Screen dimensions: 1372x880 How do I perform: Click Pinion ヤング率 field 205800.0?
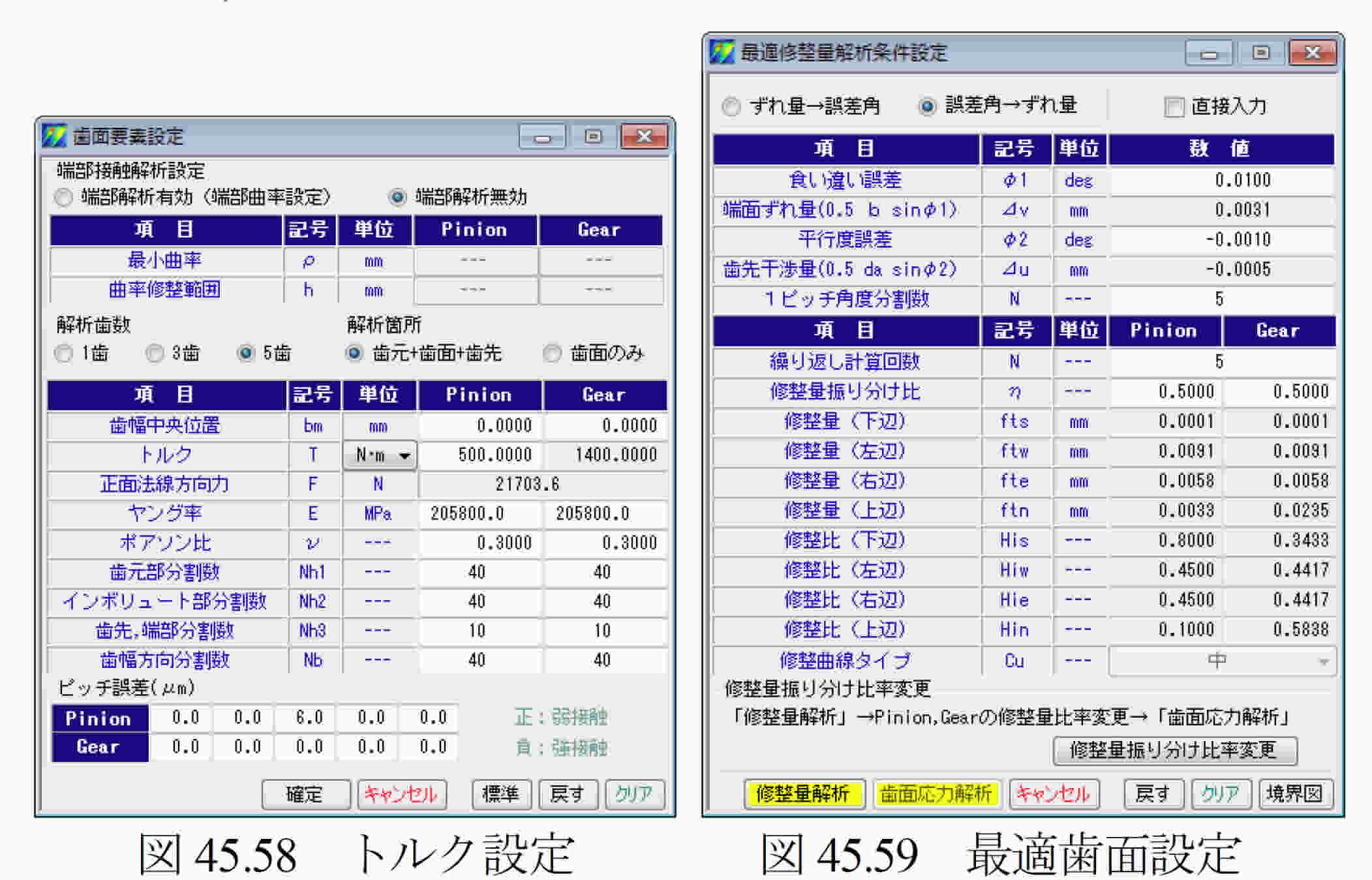pyautogui.click(x=481, y=513)
